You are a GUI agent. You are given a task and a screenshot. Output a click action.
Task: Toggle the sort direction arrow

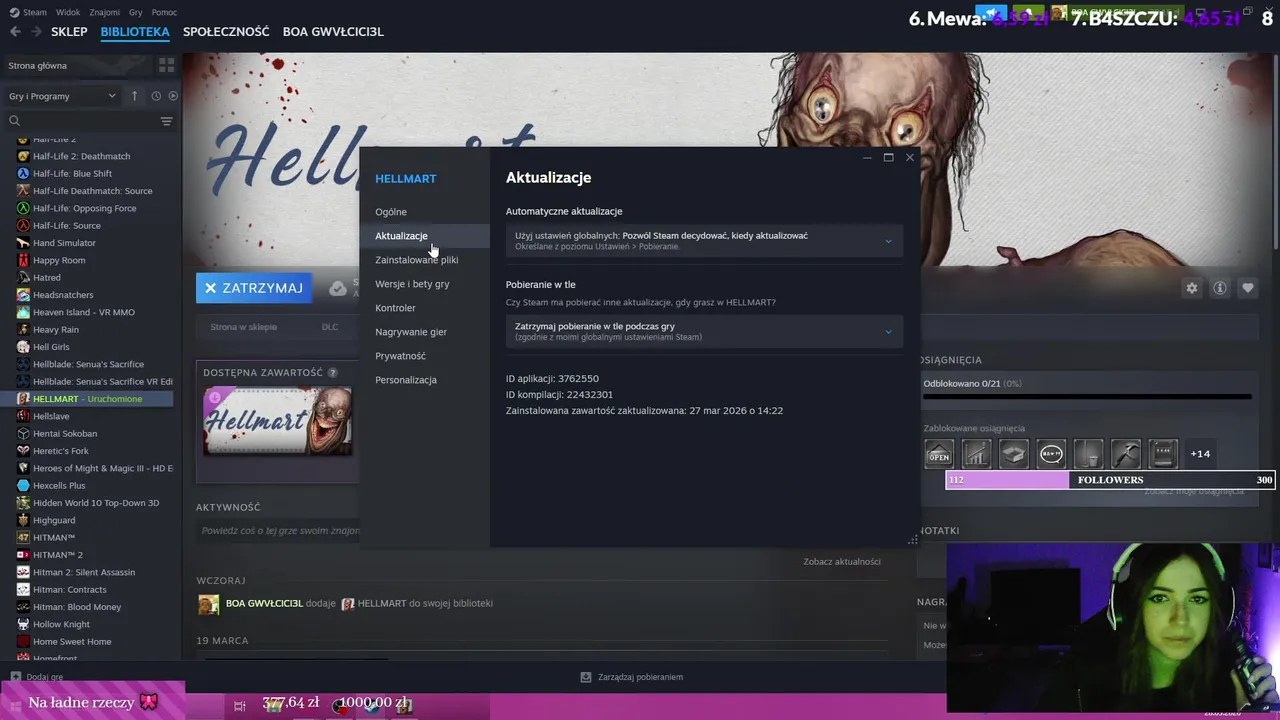coord(134,96)
